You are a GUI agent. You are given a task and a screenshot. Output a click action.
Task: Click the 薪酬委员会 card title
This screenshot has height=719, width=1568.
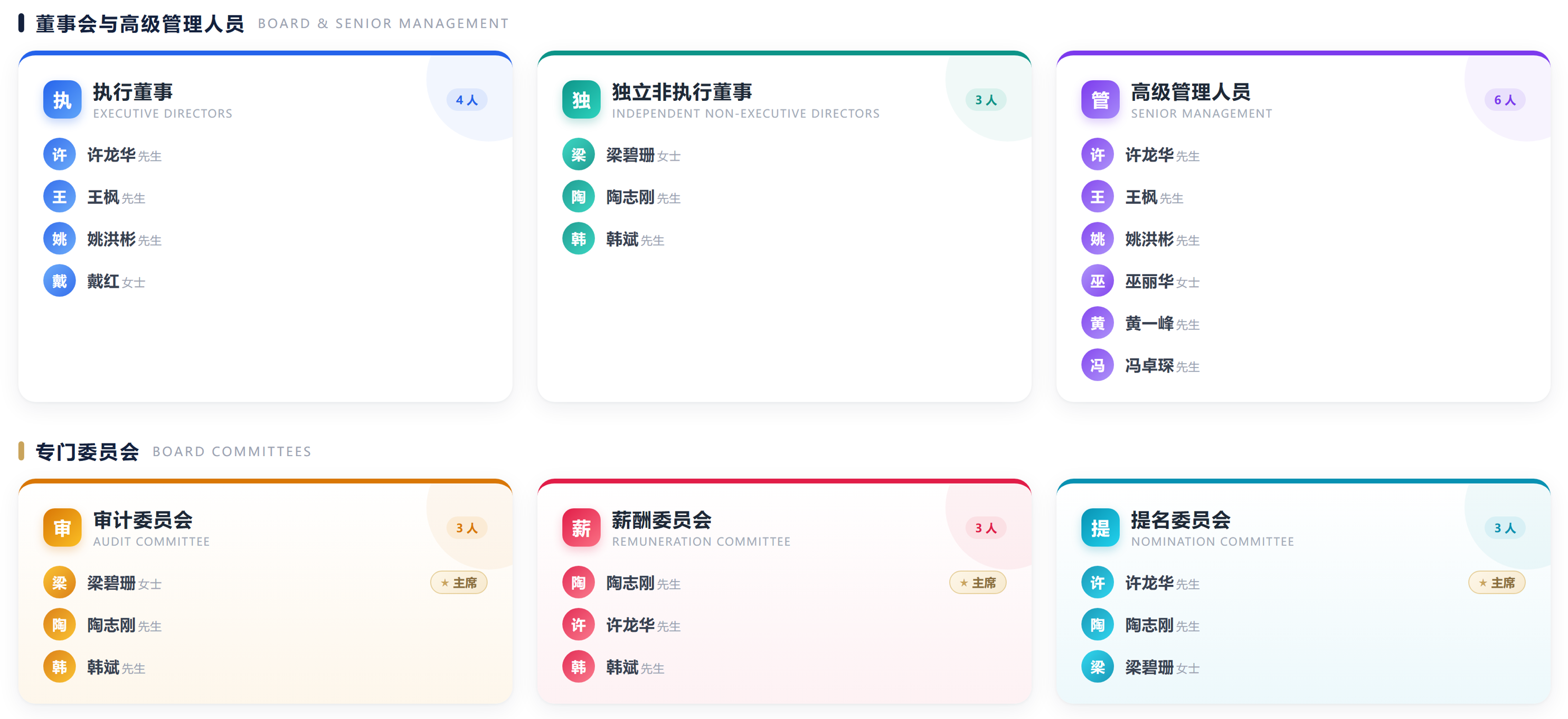pos(662,520)
